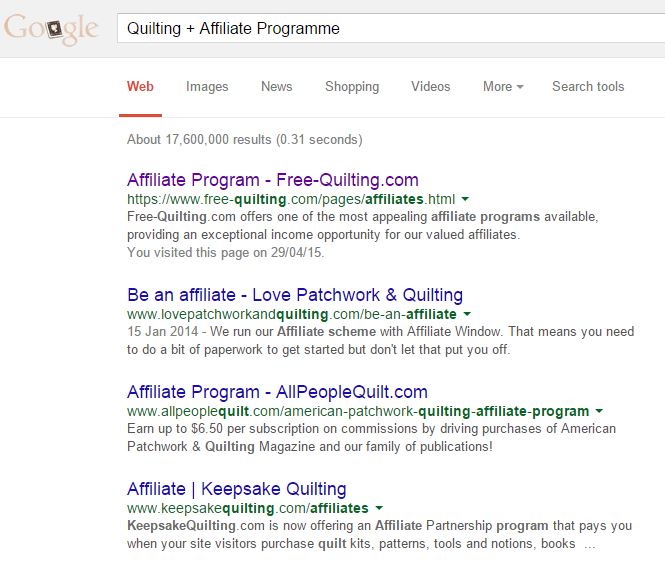This screenshot has height=566, width=665.
Task: Click the free-quilting.com green URL text
Action: click(x=291, y=199)
